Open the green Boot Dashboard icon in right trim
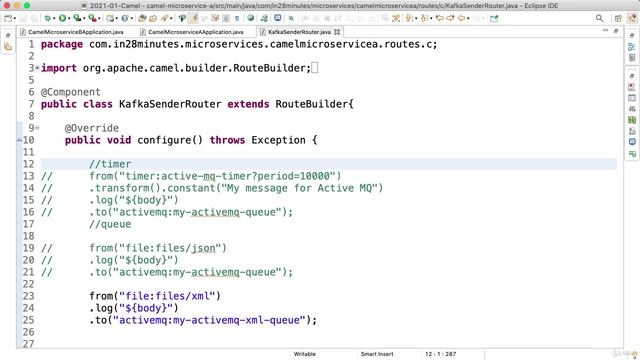This screenshot has height=360, width=640. pos(632,120)
